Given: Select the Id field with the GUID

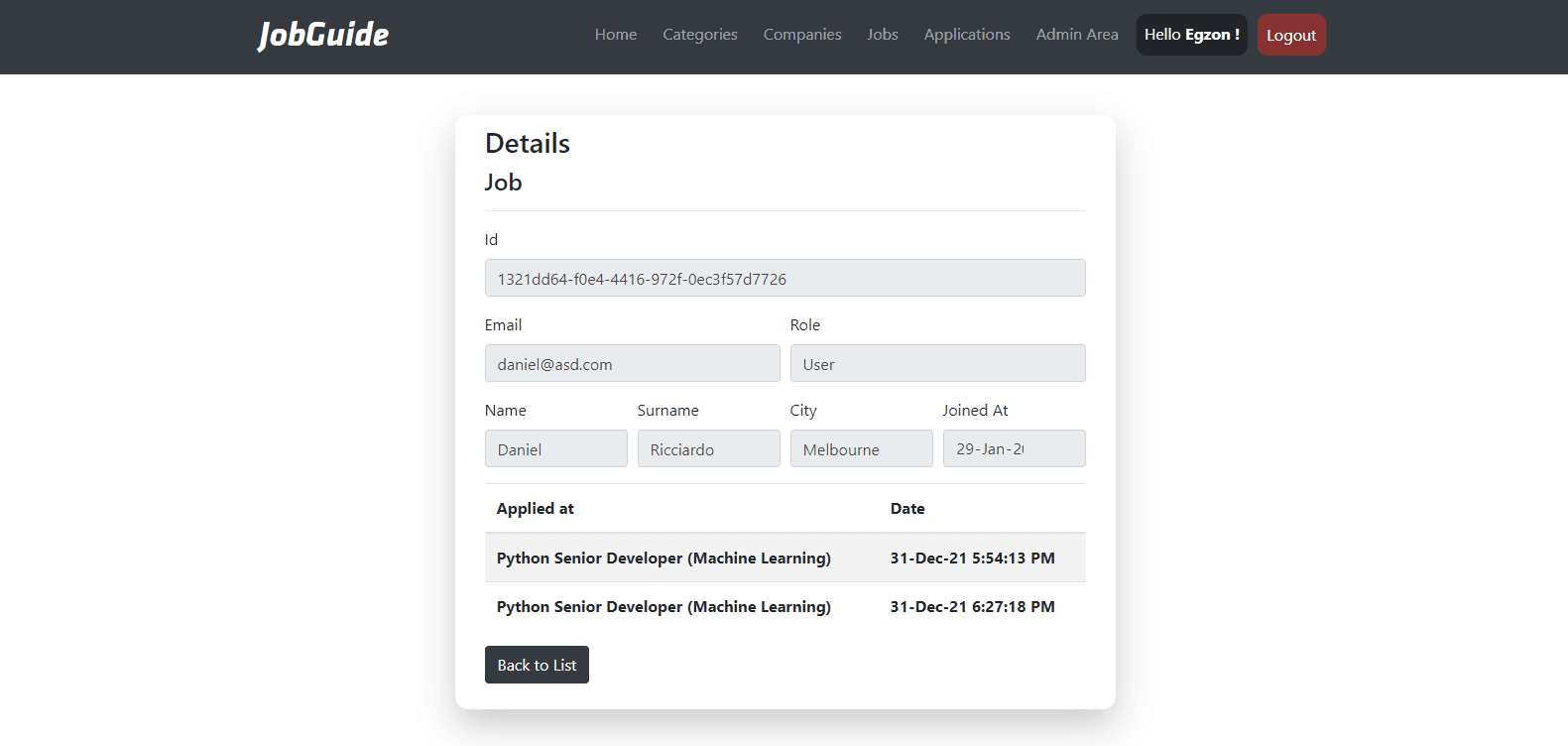Looking at the screenshot, I should 784,279.
